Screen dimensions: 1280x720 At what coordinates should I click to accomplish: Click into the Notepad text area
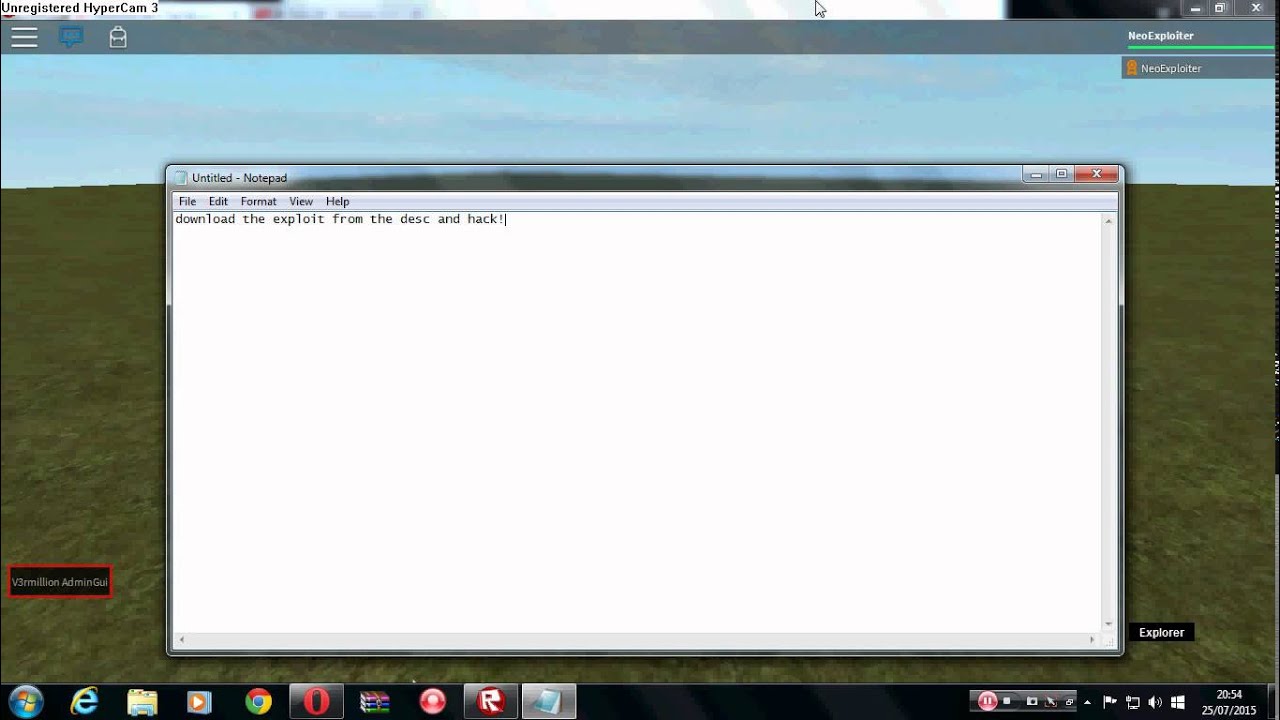637,420
